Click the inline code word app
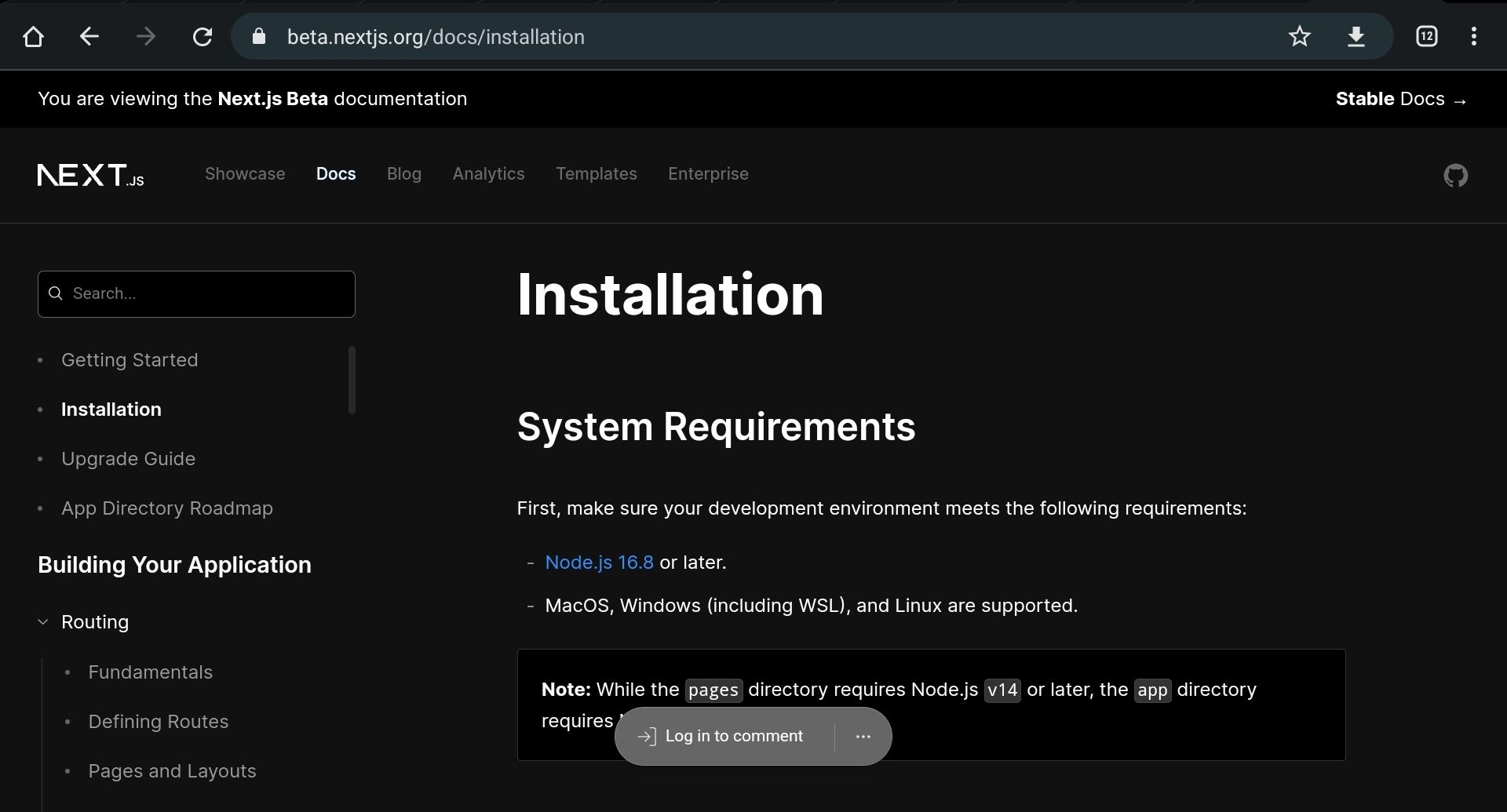1507x812 pixels. click(x=1152, y=690)
